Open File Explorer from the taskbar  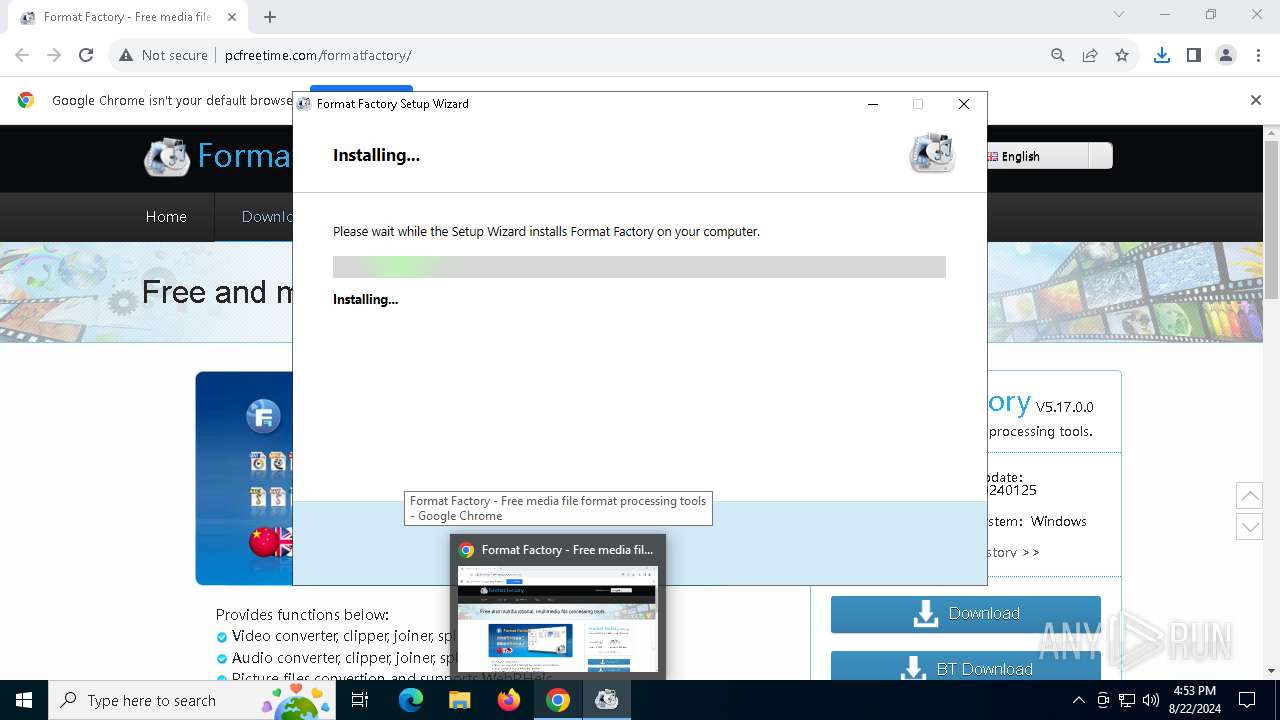tap(460, 700)
